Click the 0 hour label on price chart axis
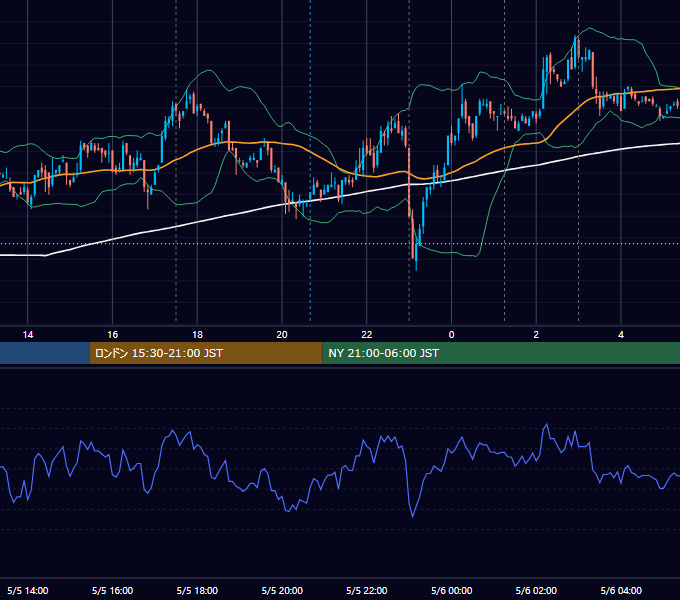680x600 pixels. pyautogui.click(x=451, y=335)
